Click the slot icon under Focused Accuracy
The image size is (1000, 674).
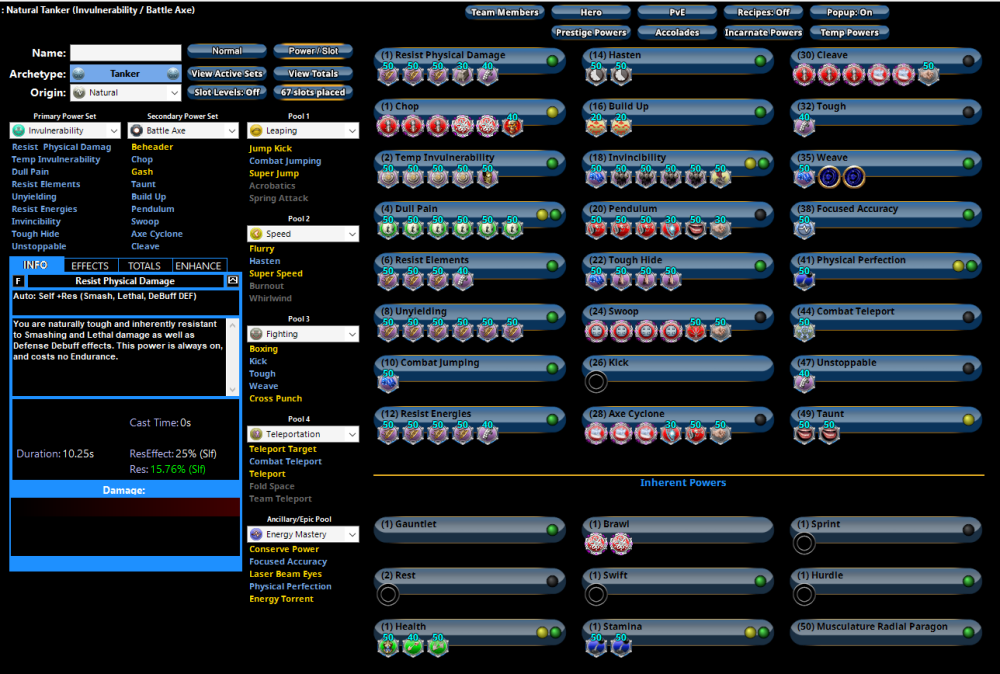pyautogui.click(x=803, y=228)
